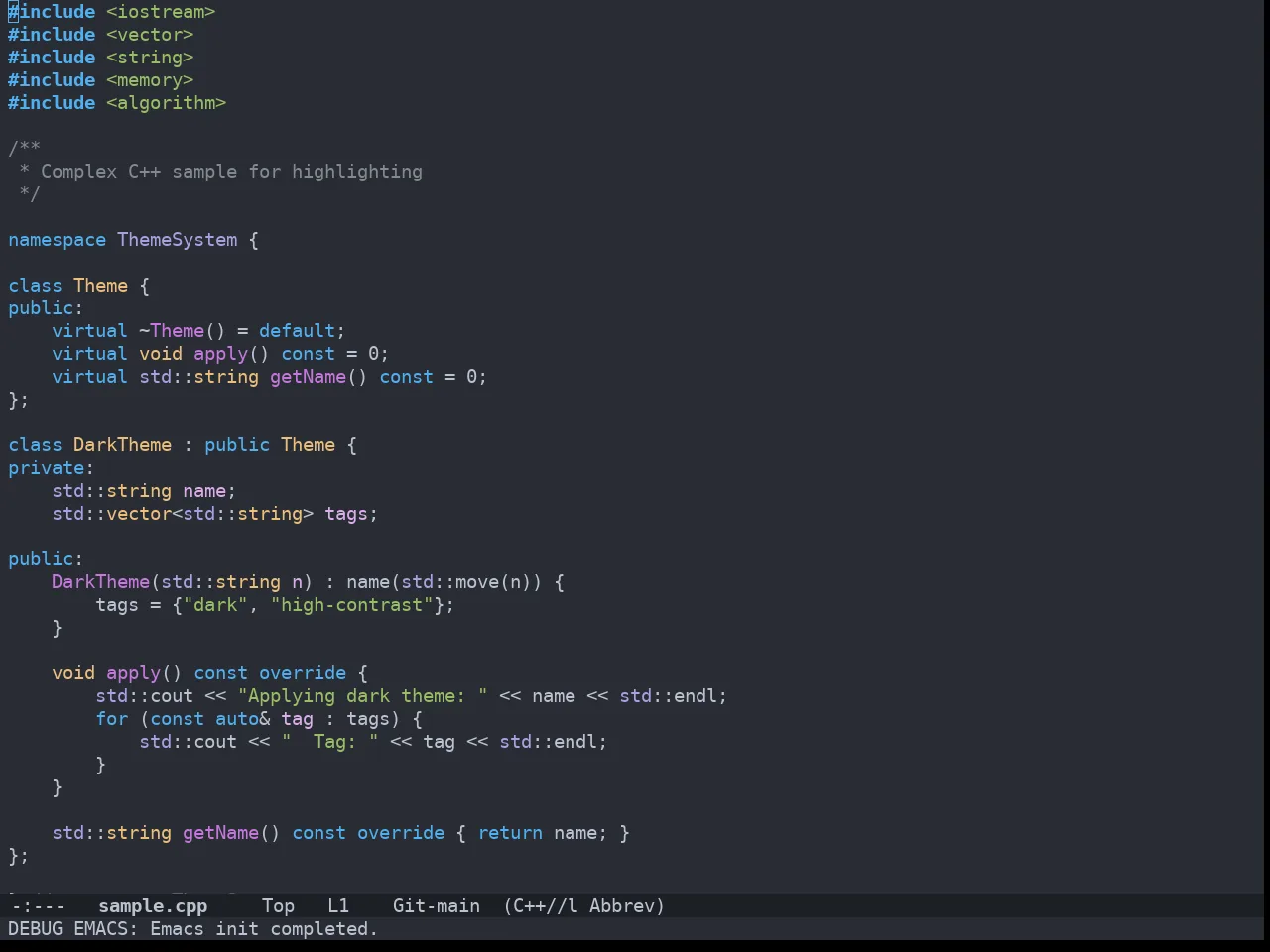Click 'getName' in the virtual declaration line
Image resolution: width=1270 pixels, height=952 pixels.
[308, 377]
